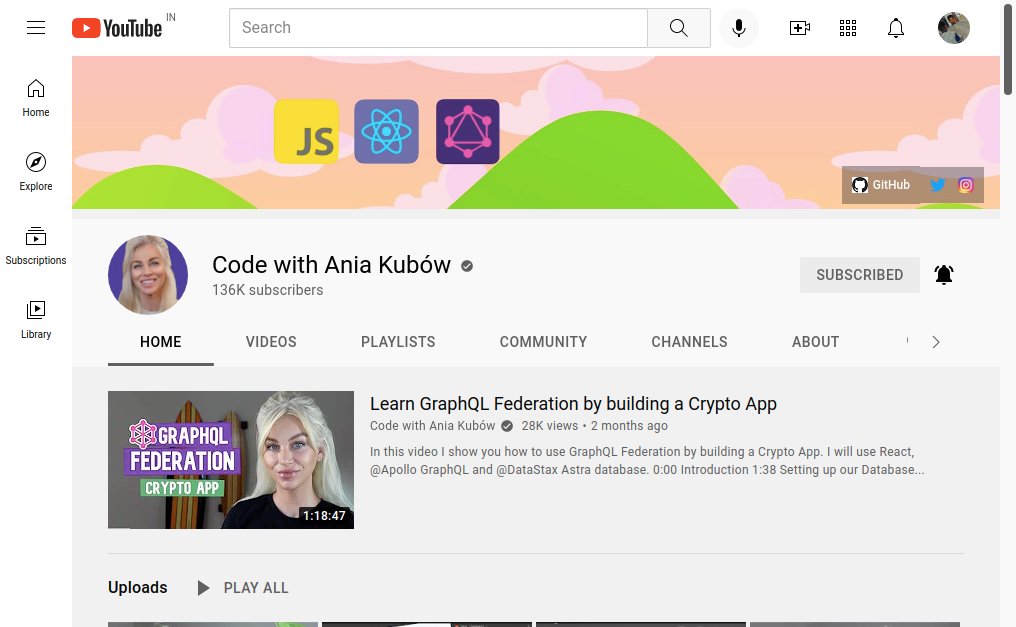The height and width of the screenshot is (627, 1016).
Task: Switch to the HOME tab
Action: click(161, 342)
